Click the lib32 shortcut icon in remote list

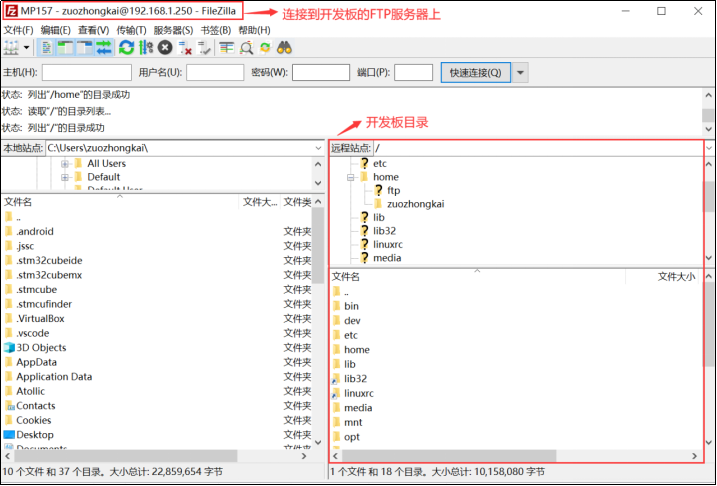[336, 379]
